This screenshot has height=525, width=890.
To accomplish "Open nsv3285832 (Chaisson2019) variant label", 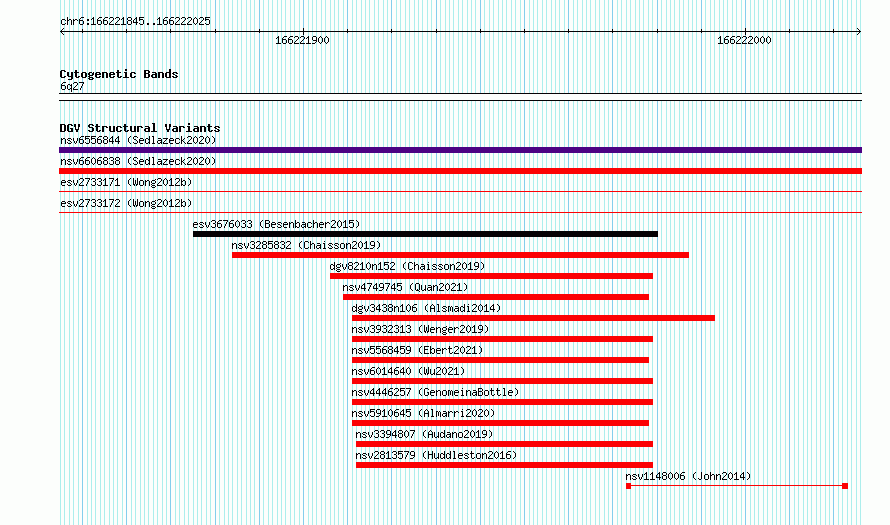I will (306, 245).
